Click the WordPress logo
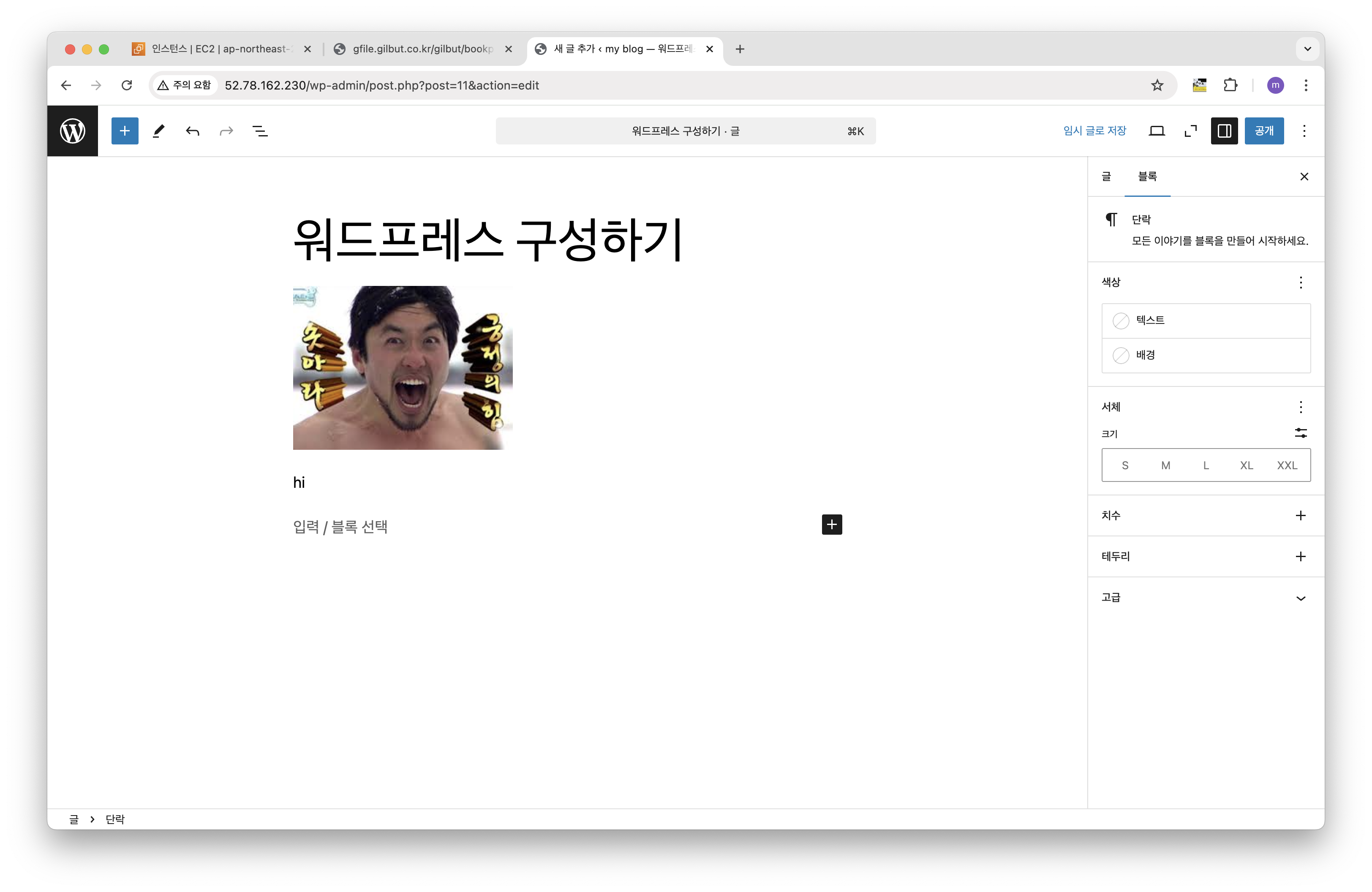The height and width of the screenshot is (892, 1372). pos(73,131)
